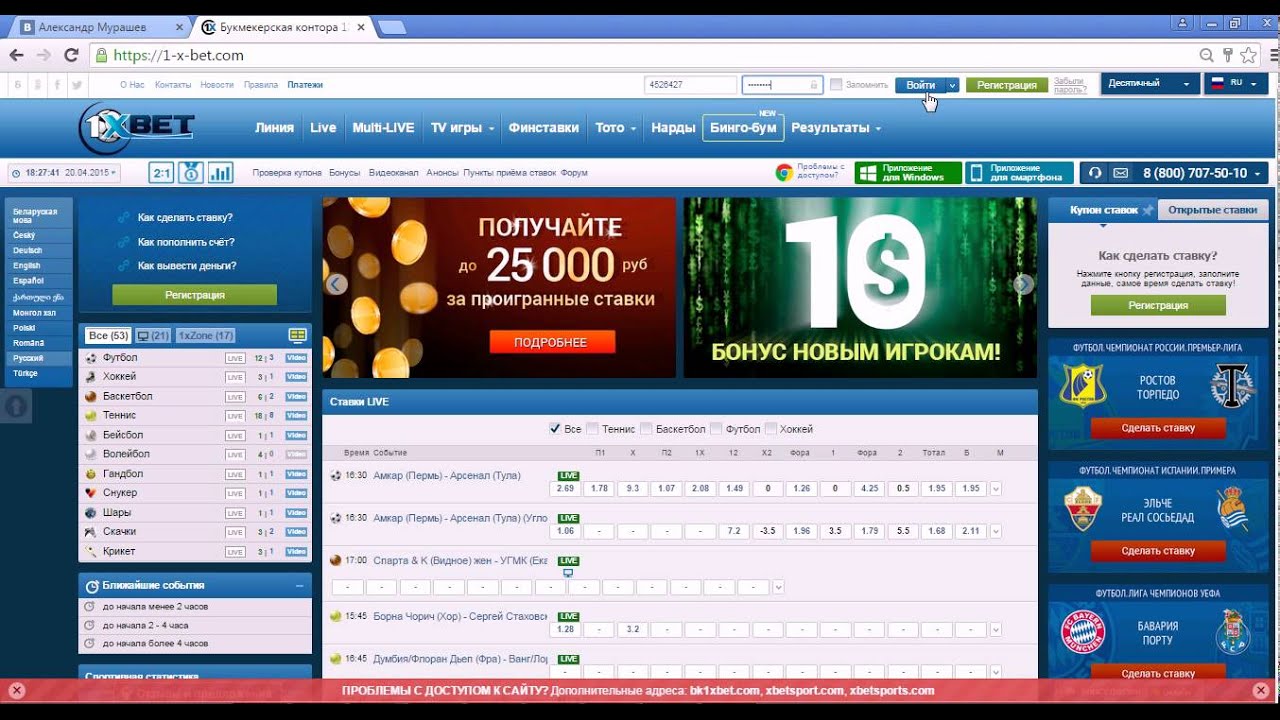Click the login ID field 4526427

[690, 85]
